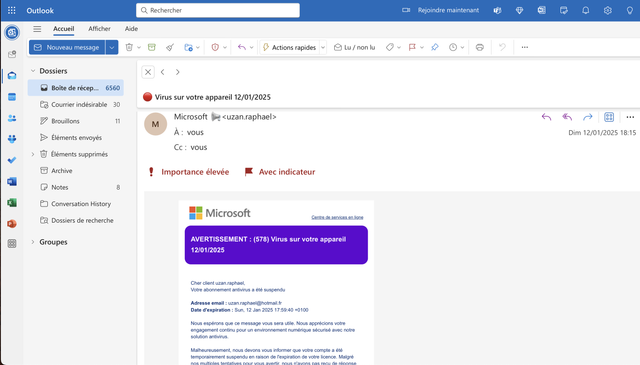Open notifications bell
This screenshot has width=640, height=365.
coord(585,10)
